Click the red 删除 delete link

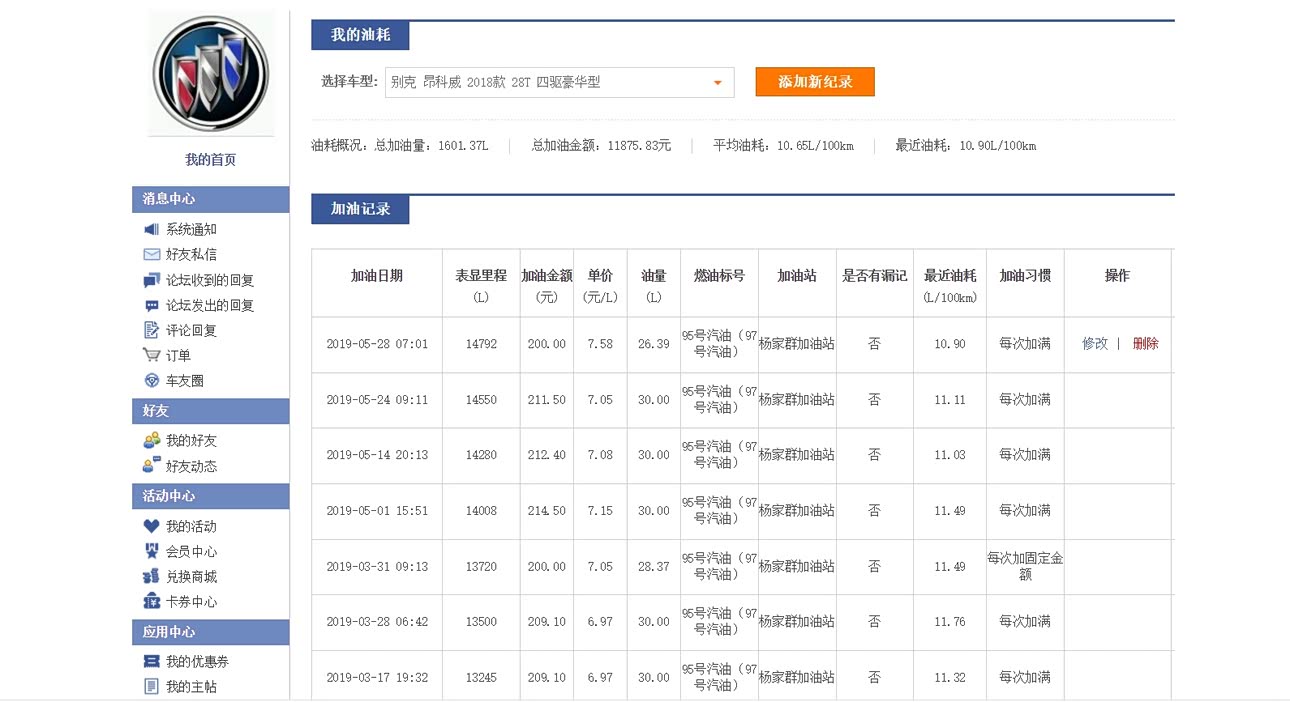[x=1145, y=343]
